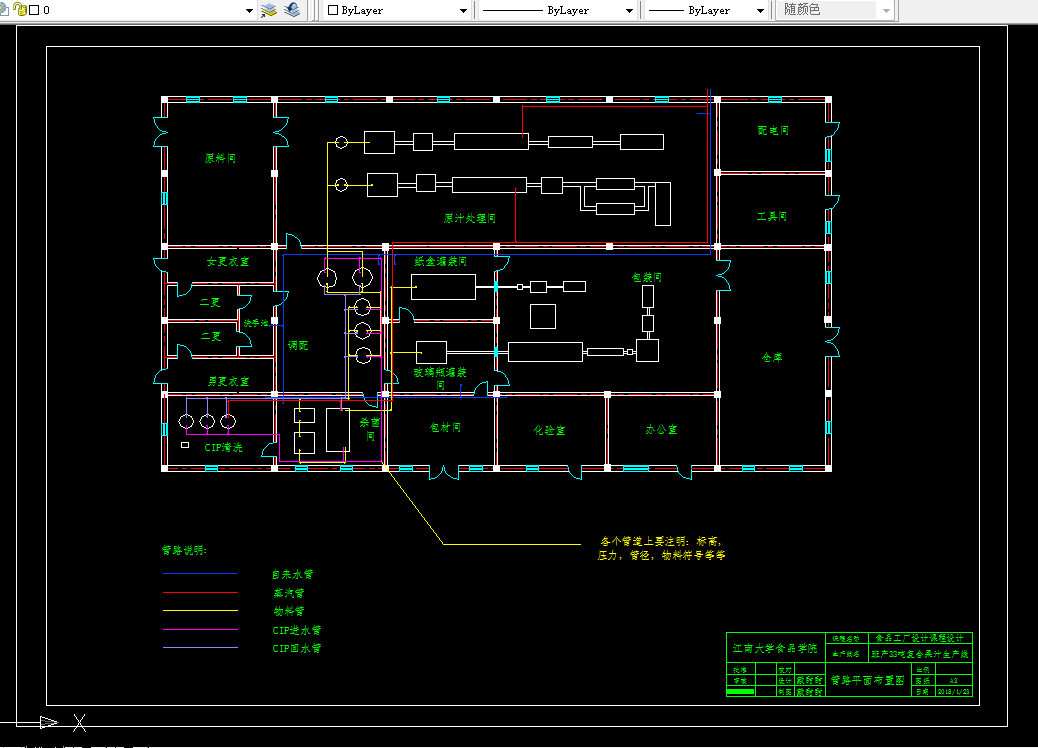Select the 配电间 room label
The width and height of the screenshot is (1038, 748).
[773, 130]
